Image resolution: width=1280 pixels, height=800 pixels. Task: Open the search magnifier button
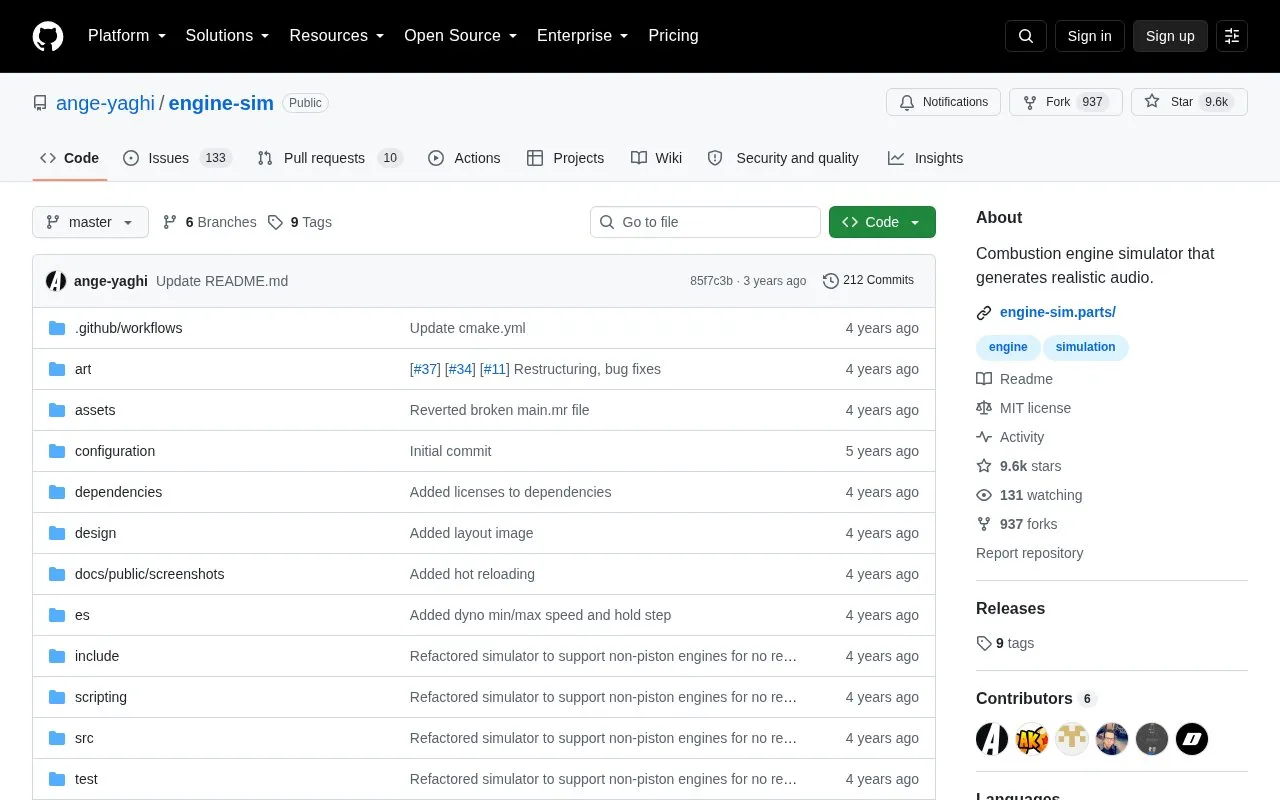(1026, 36)
